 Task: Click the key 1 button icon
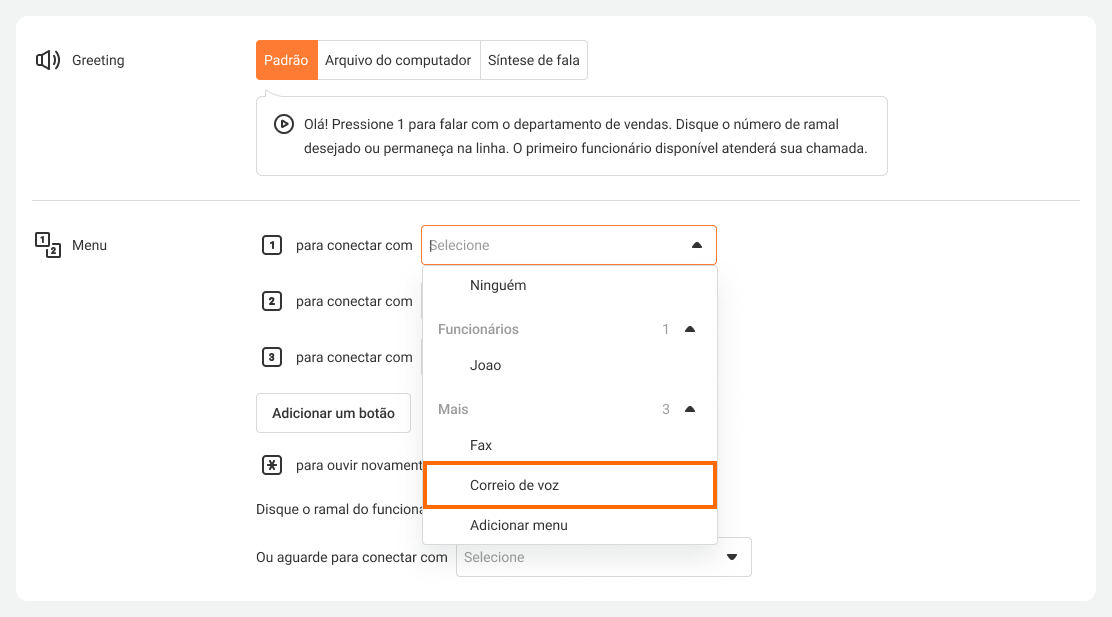tap(271, 245)
